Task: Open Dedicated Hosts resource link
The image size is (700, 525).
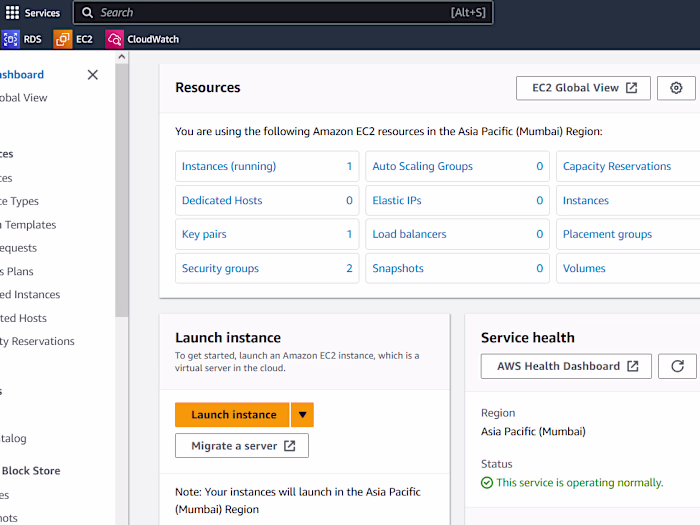Action: point(222,200)
